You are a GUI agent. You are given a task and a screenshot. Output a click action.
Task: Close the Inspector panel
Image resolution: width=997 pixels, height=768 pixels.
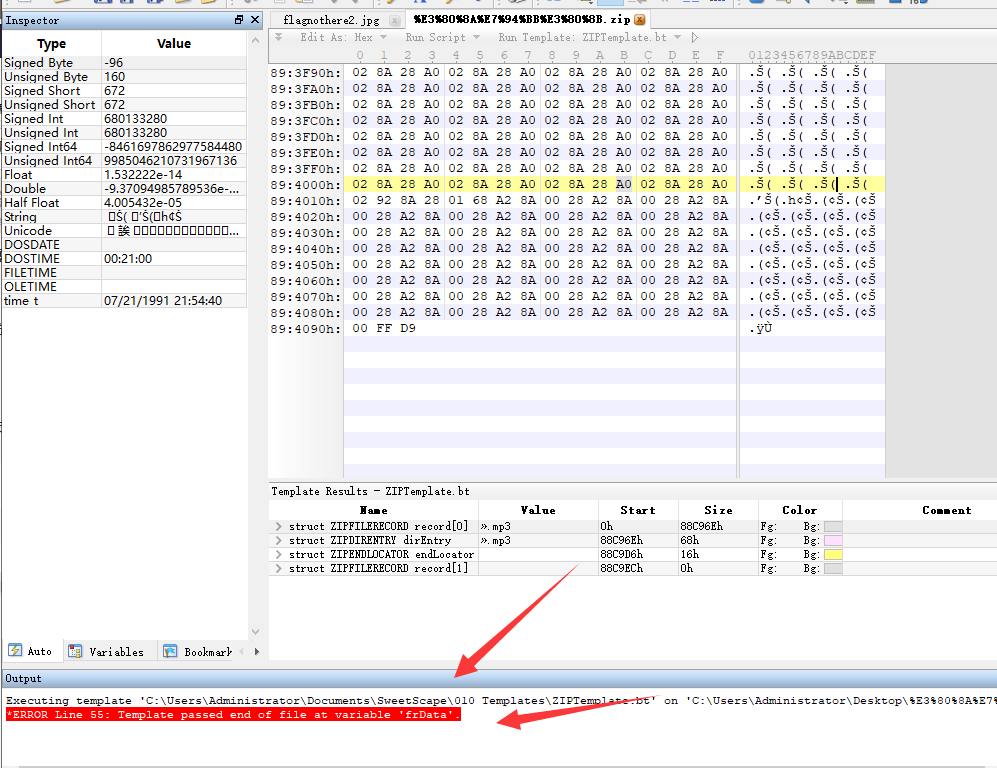(255, 20)
